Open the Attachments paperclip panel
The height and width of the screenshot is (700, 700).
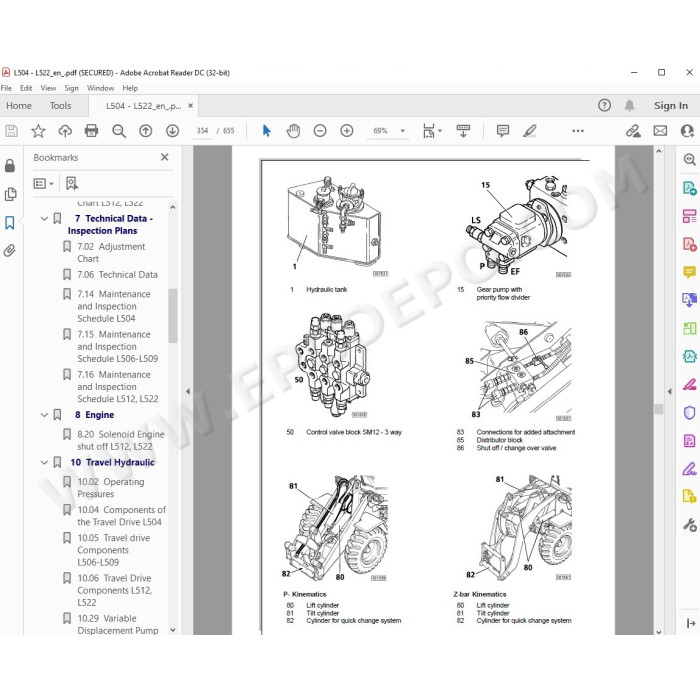point(10,250)
